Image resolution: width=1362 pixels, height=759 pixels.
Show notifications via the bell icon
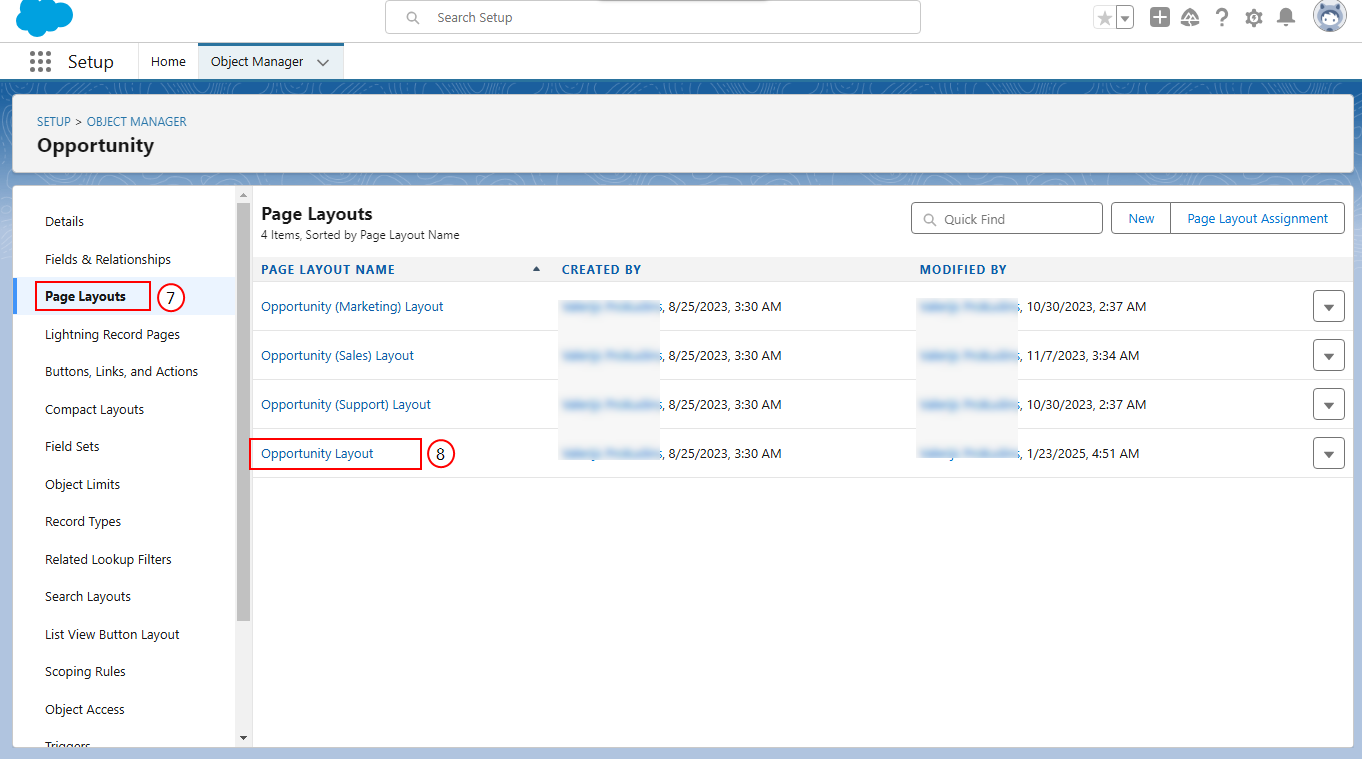click(1287, 17)
